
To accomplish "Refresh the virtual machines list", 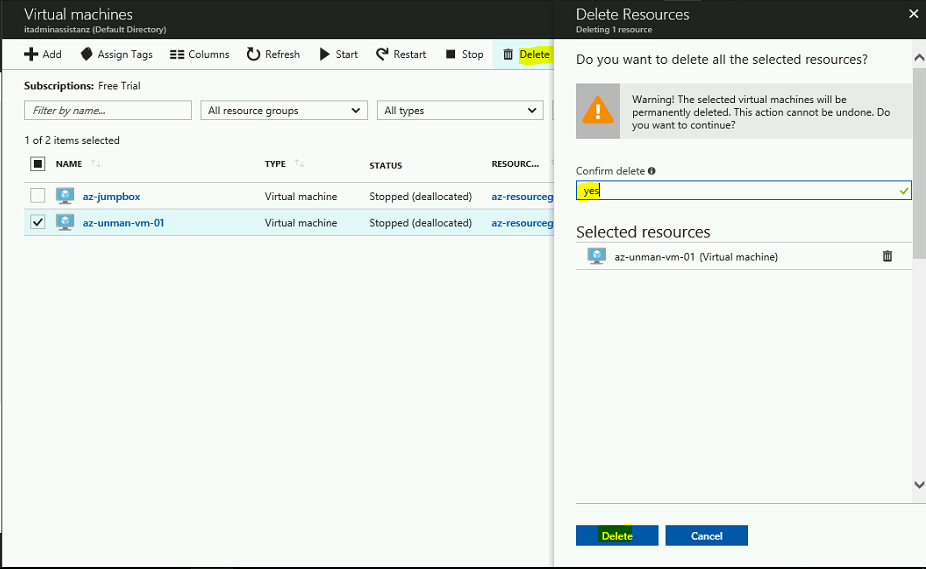I will [273, 54].
